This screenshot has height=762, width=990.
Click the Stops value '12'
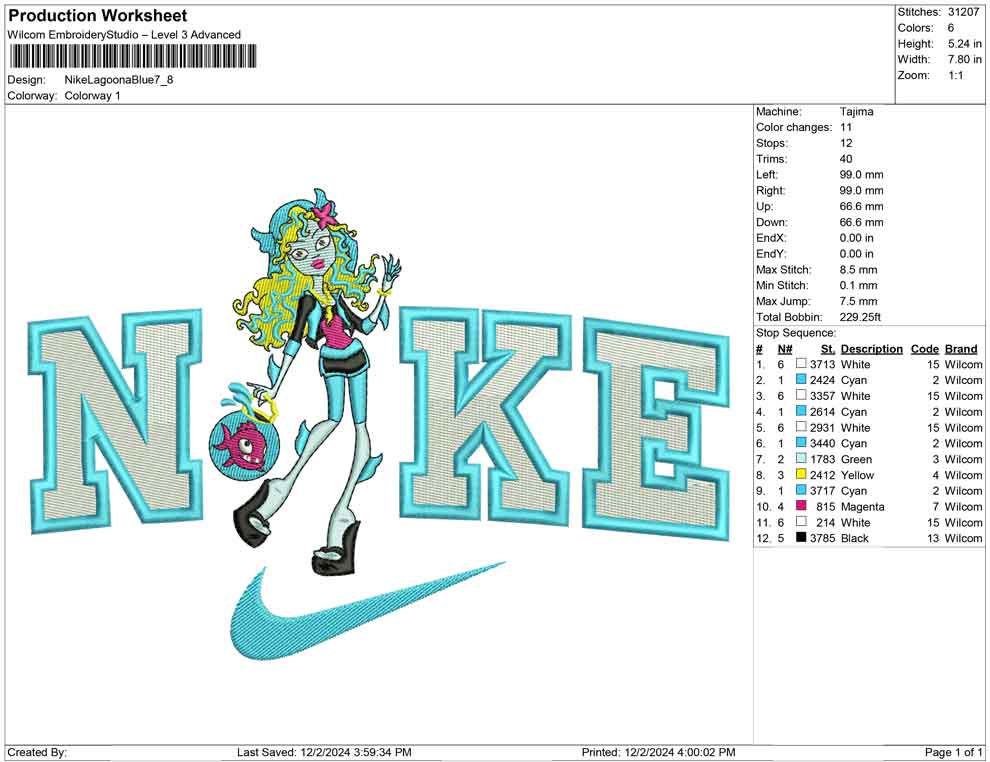(845, 143)
